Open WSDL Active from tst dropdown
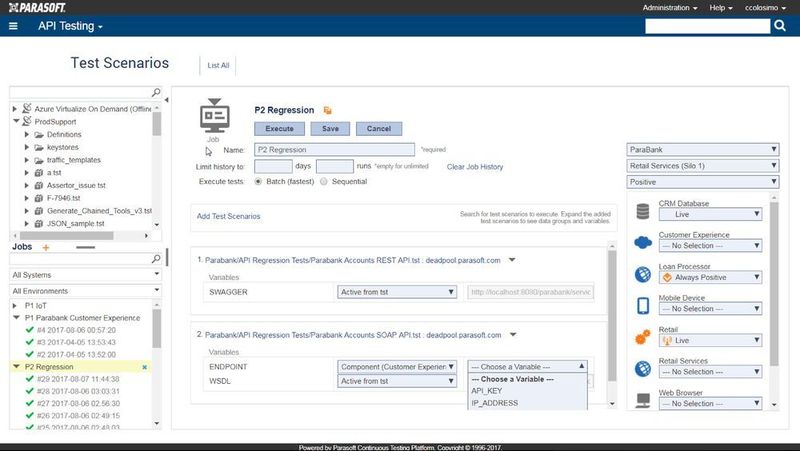Viewport: 800px width, 451px height. (x=397, y=381)
